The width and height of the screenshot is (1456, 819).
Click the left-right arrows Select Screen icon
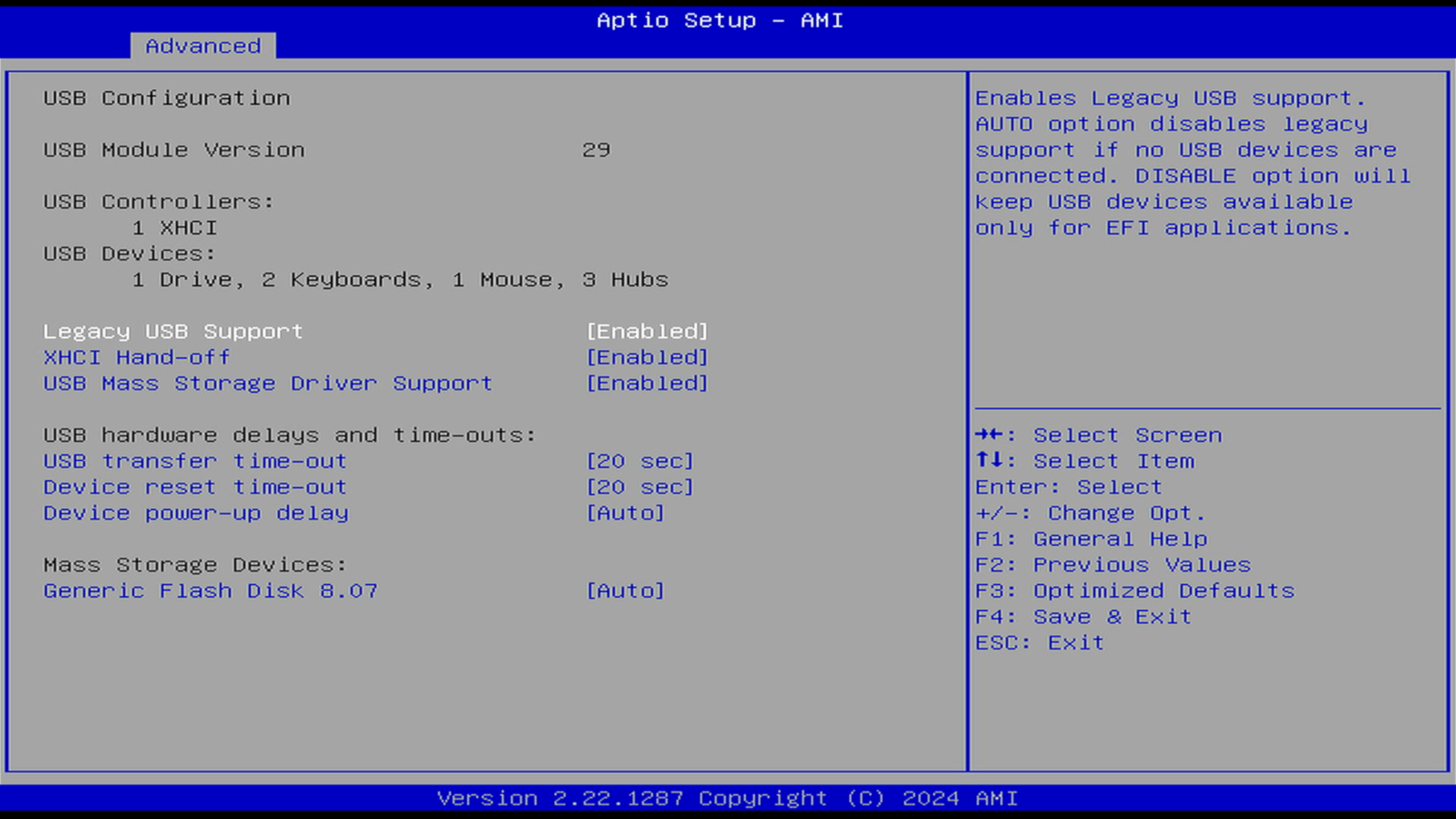tap(988, 435)
